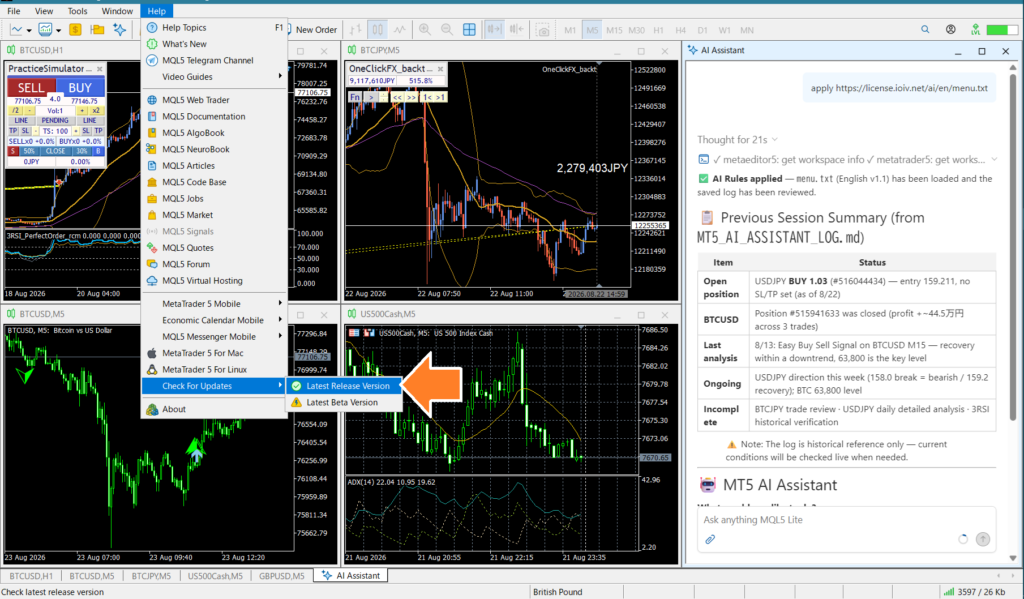
Task: Open the template dropdown arrow in toolbar
Action: coord(58,30)
